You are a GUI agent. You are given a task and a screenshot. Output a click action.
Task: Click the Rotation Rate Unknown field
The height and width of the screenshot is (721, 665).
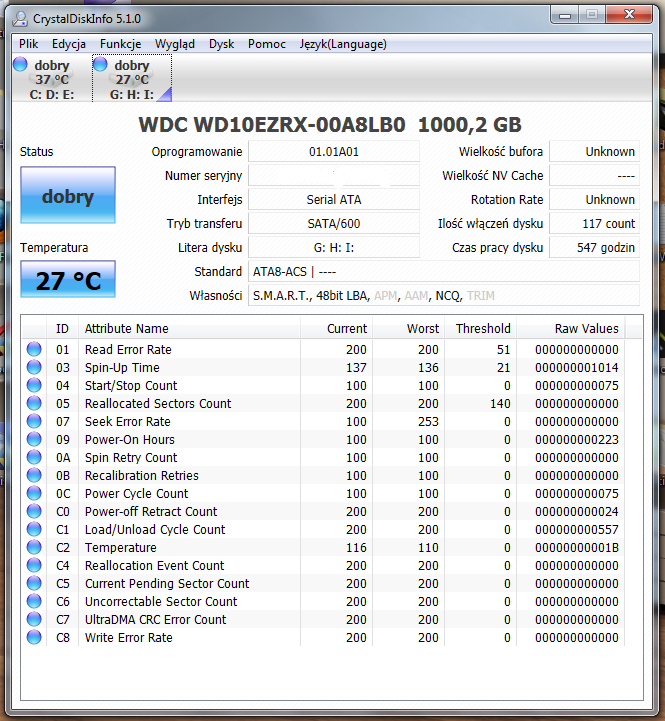pyautogui.click(x=595, y=200)
